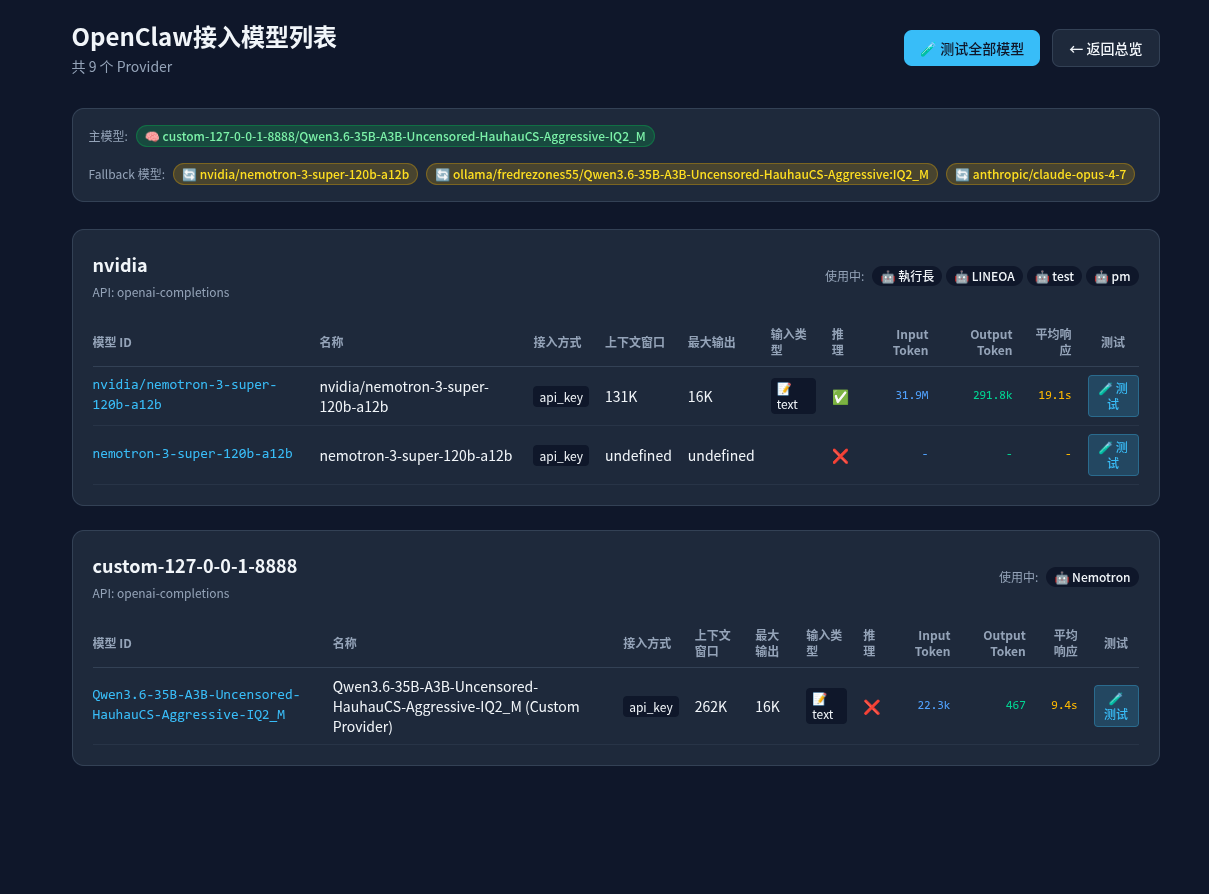Click red reasoning cross on Qwen3.6 row
The width and height of the screenshot is (1209, 894).
tap(872, 707)
